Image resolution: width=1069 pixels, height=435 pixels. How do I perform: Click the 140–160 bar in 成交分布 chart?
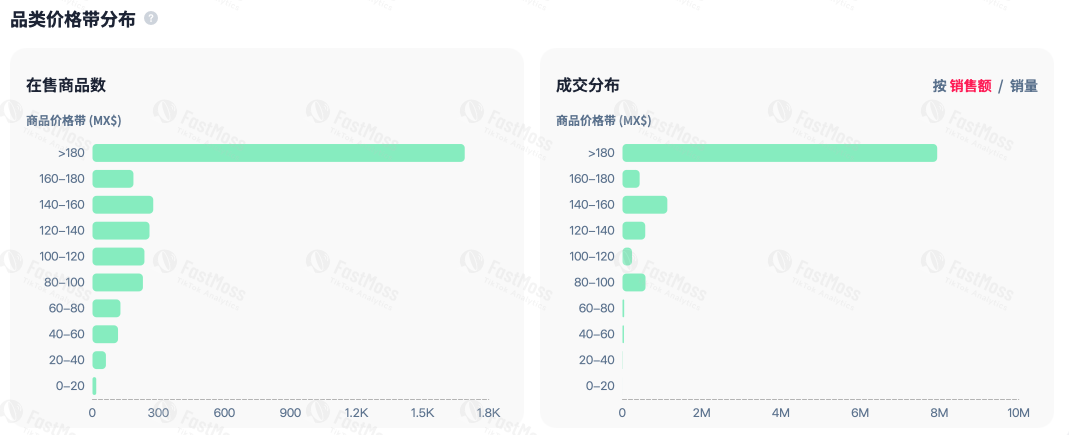[644, 205]
